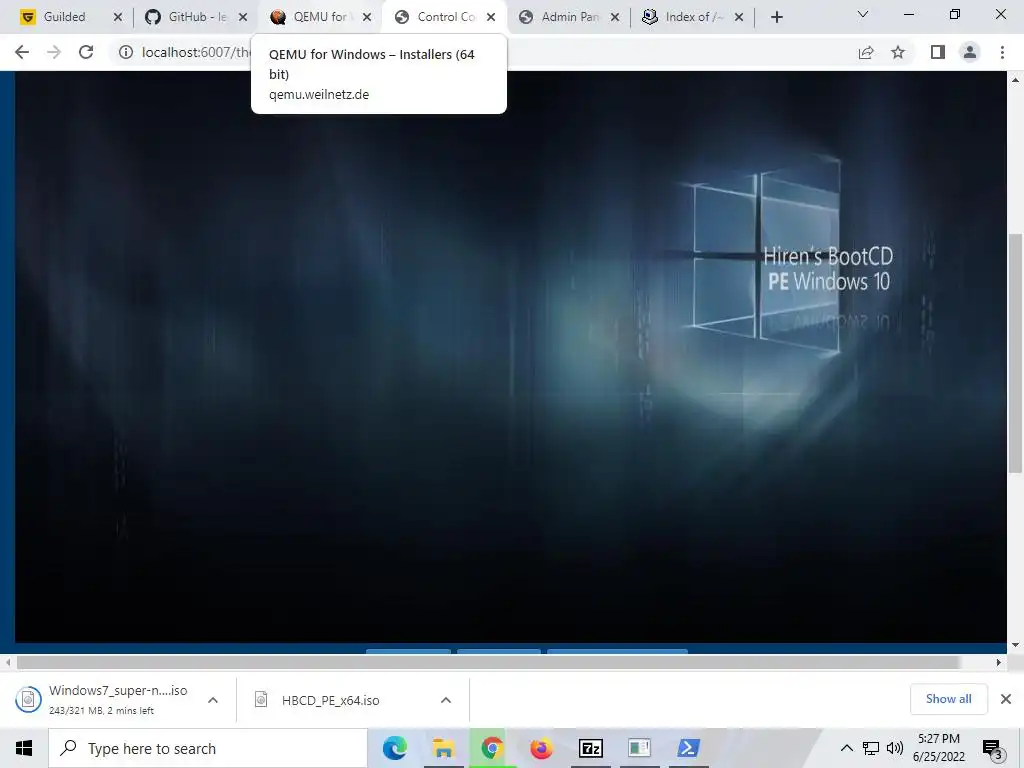The height and width of the screenshot is (768, 1024).
Task: Open the volume control
Action: 895,748
